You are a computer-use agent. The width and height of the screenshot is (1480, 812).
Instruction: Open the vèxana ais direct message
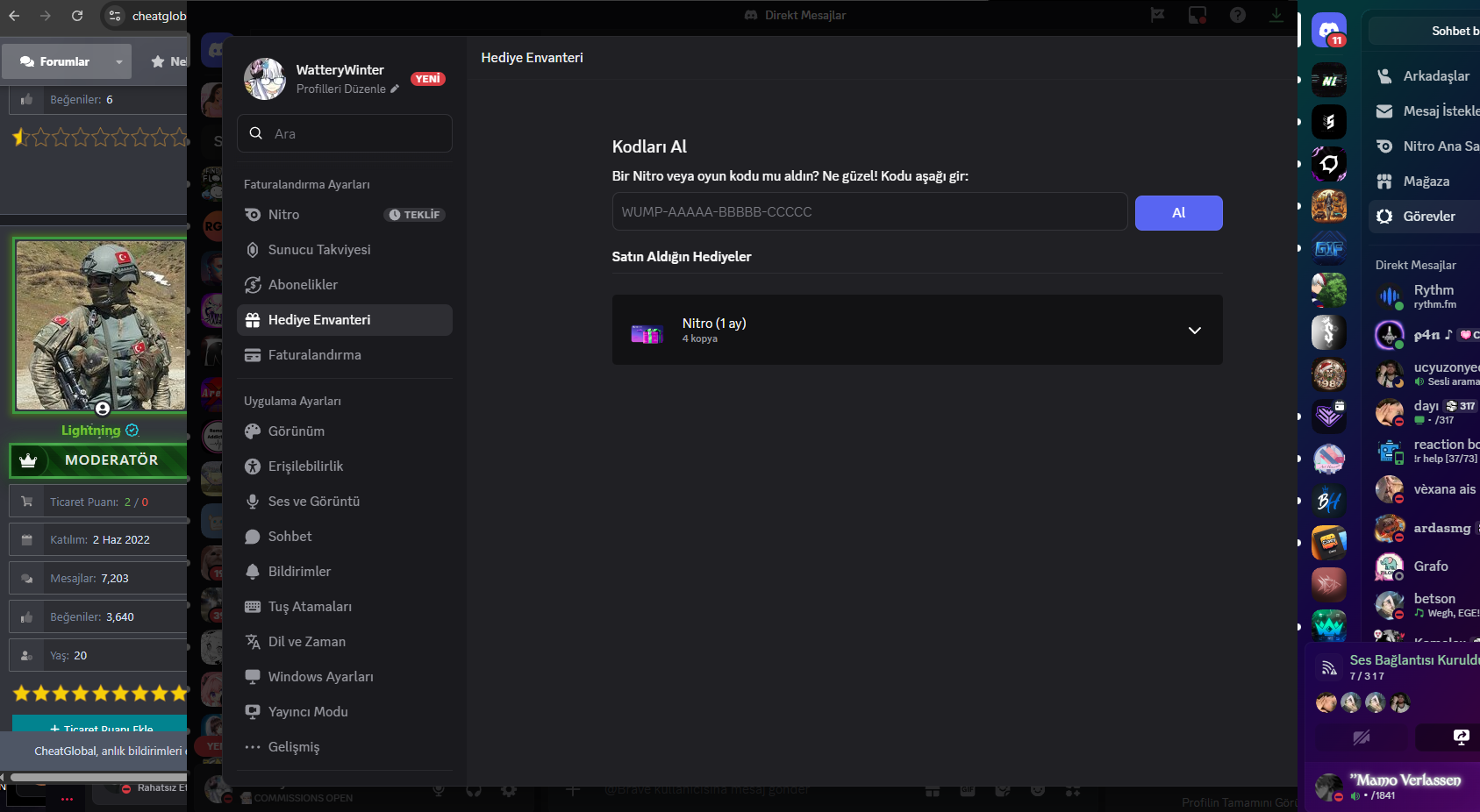pyautogui.click(x=1424, y=489)
